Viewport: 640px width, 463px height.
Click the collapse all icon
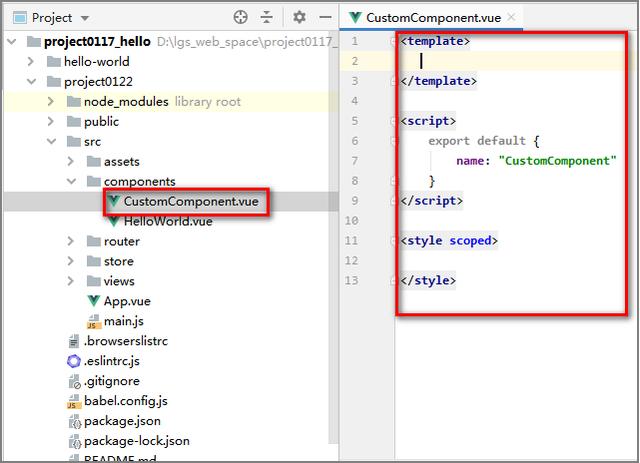[x=267, y=17]
